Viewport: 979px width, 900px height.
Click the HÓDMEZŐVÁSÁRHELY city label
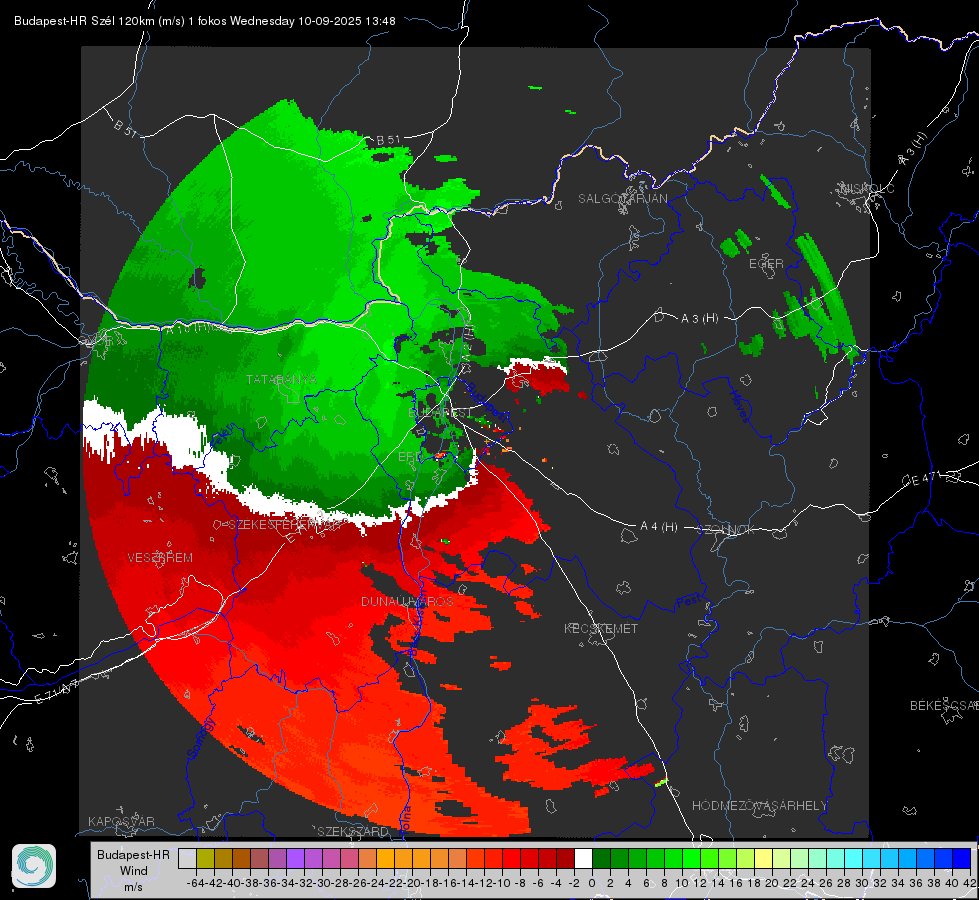pyautogui.click(x=759, y=805)
